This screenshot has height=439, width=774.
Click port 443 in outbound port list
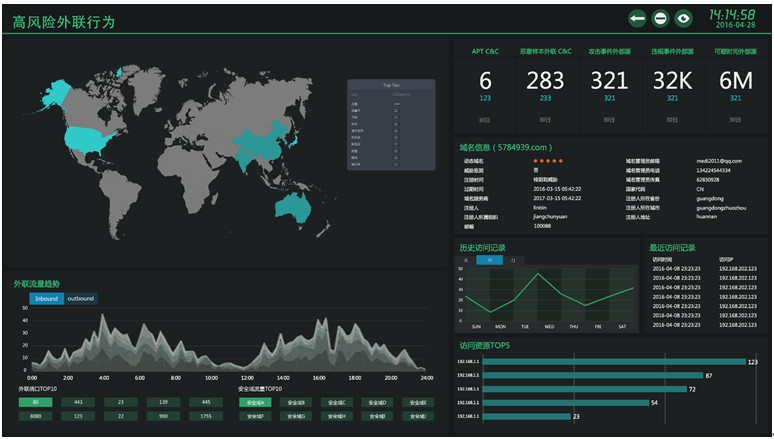(78, 402)
